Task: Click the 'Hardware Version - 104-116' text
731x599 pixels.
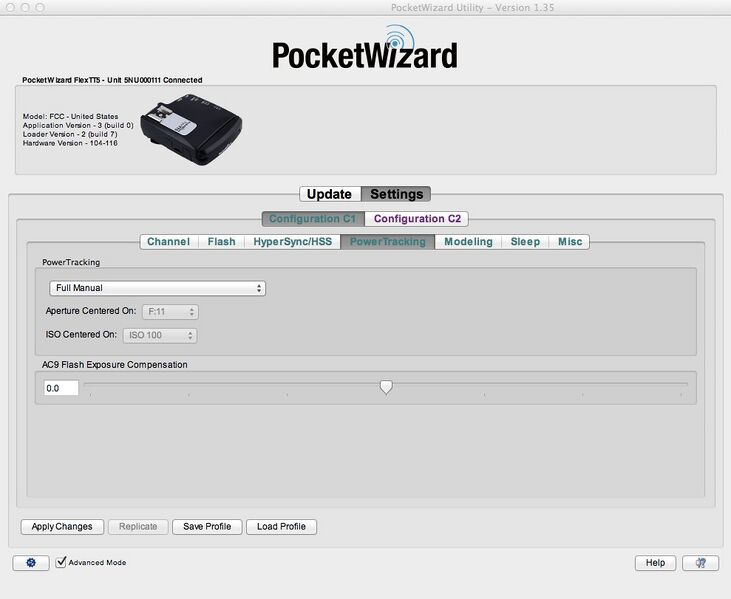Action: tap(70, 143)
